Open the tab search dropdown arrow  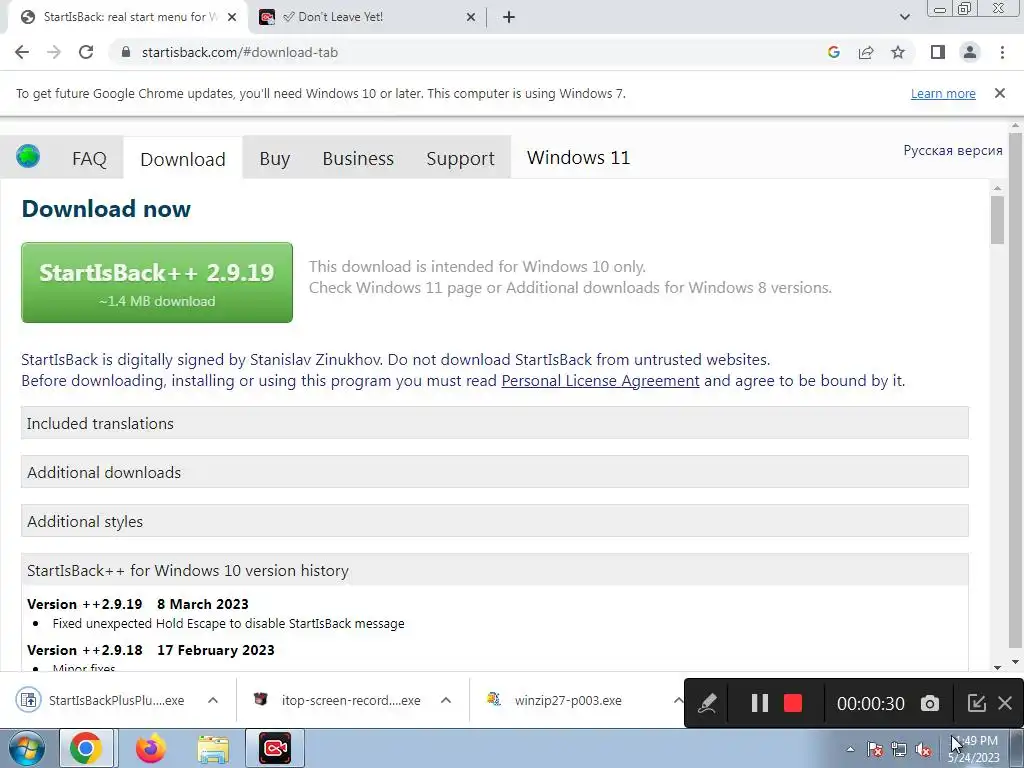tap(904, 17)
